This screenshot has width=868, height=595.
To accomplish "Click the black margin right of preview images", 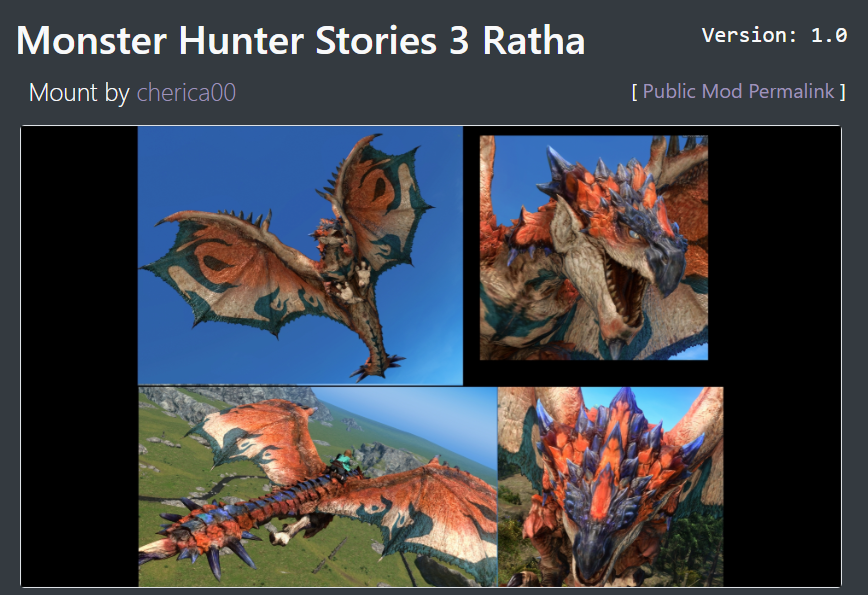I will [x=782, y=356].
